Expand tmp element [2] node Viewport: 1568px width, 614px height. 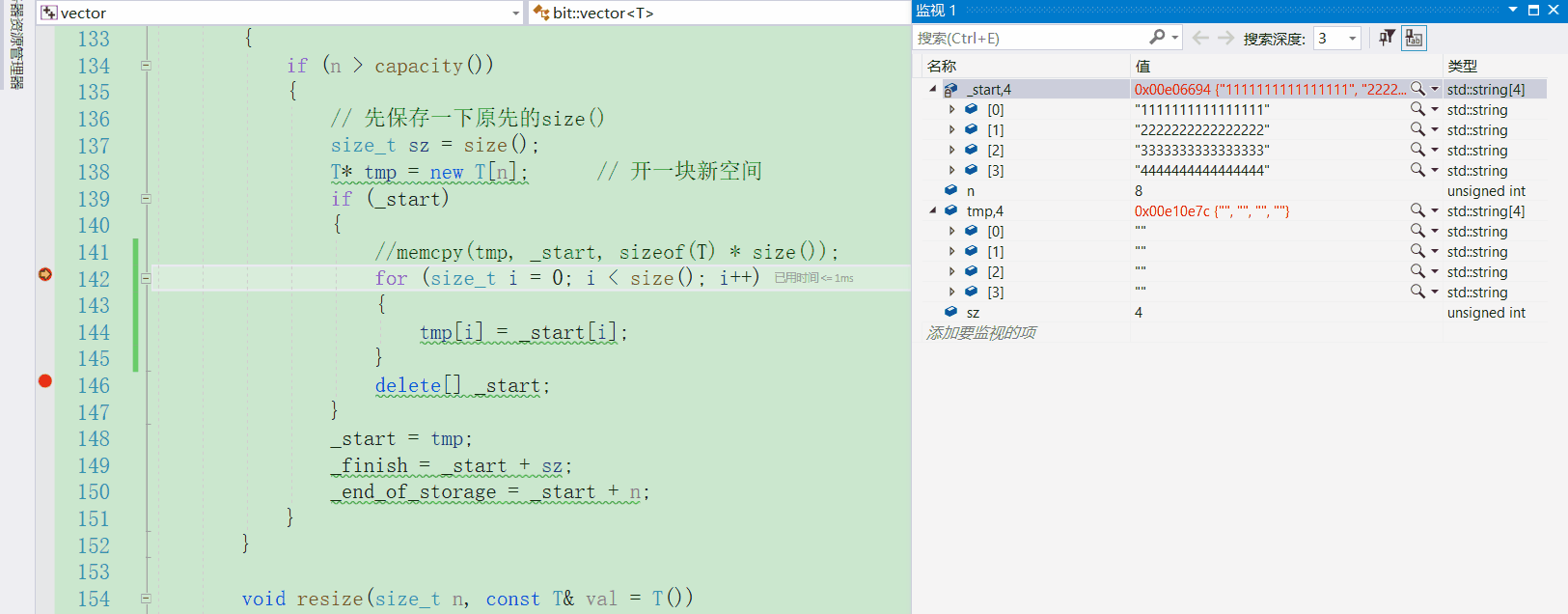click(952, 271)
